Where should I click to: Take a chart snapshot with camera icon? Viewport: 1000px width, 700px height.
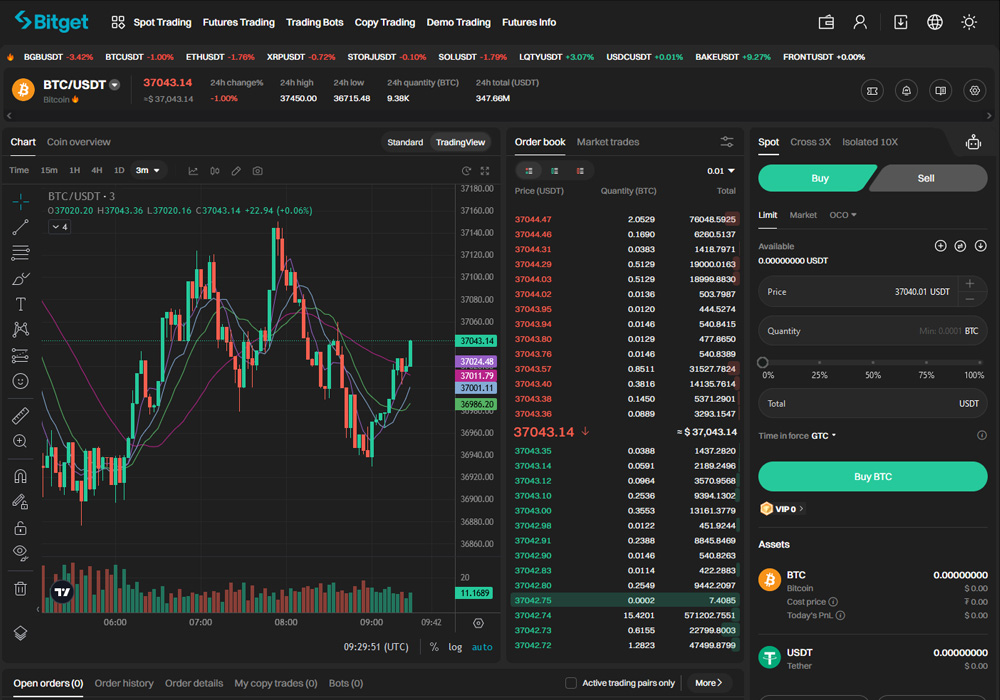pyautogui.click(x=258, y=171)
